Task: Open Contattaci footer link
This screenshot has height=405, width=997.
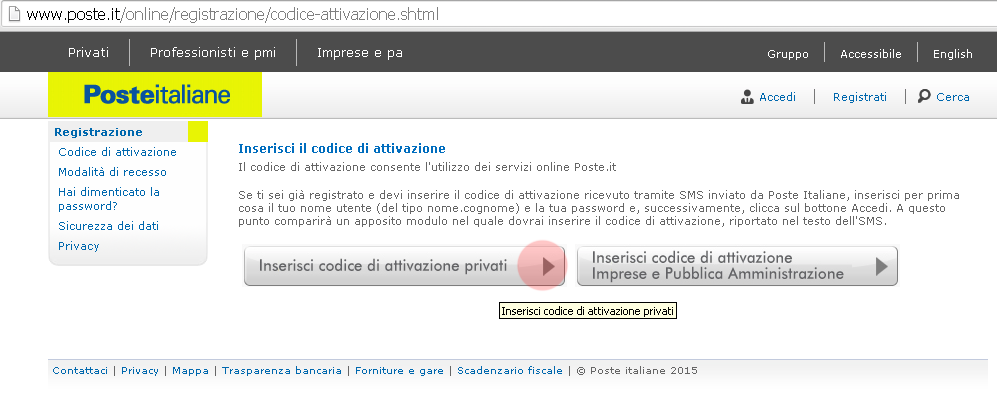Action: point(80,371)
